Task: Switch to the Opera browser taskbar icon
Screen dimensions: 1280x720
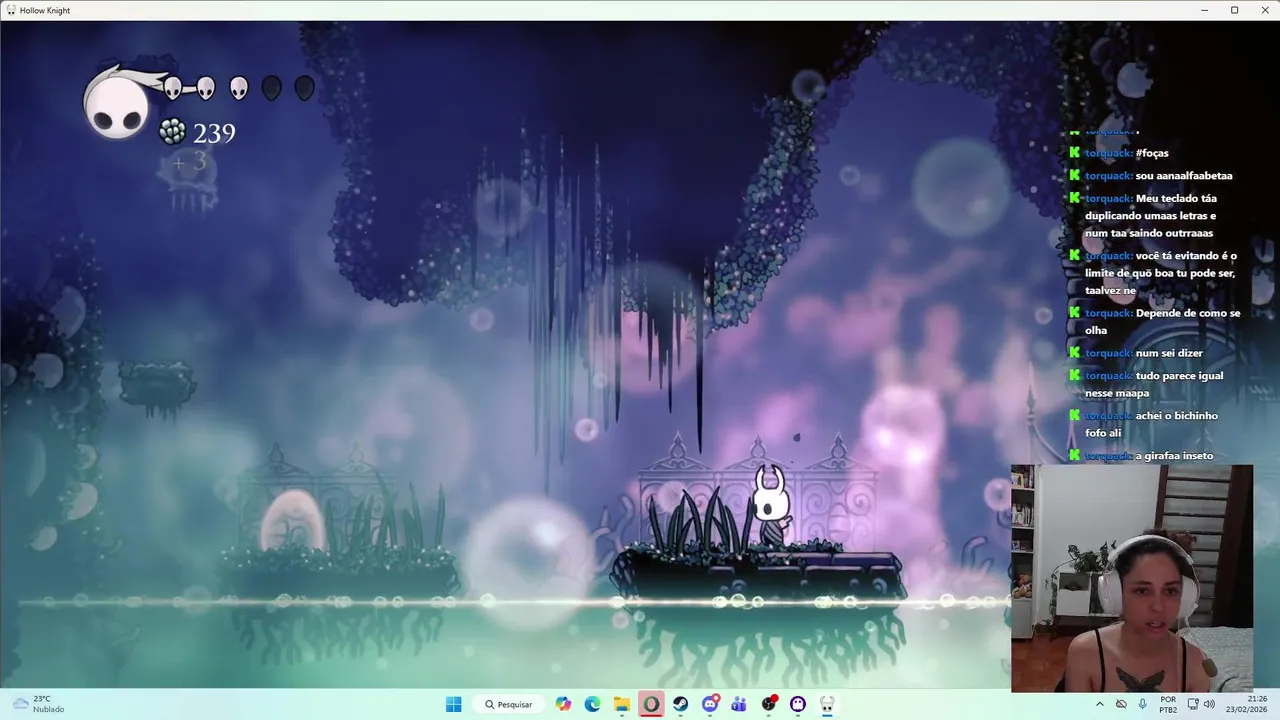Action: pos(651,704)
